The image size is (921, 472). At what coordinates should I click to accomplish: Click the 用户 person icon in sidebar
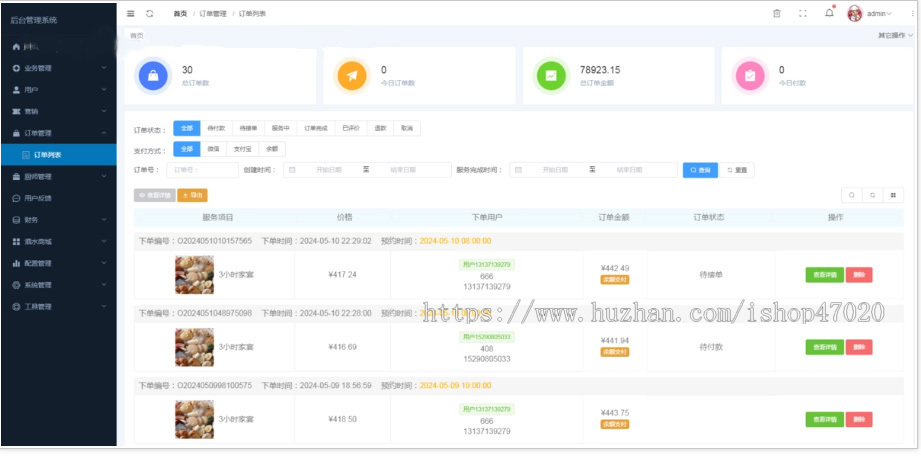coord(16,90)
